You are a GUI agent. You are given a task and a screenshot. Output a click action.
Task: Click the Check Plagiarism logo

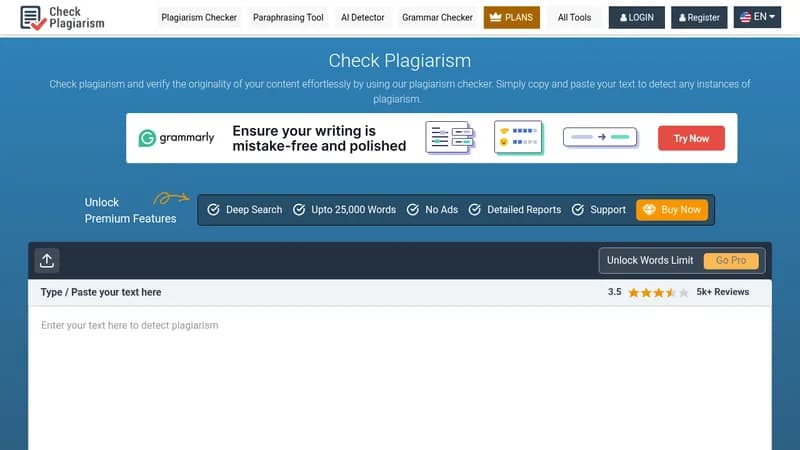point(62,18)
